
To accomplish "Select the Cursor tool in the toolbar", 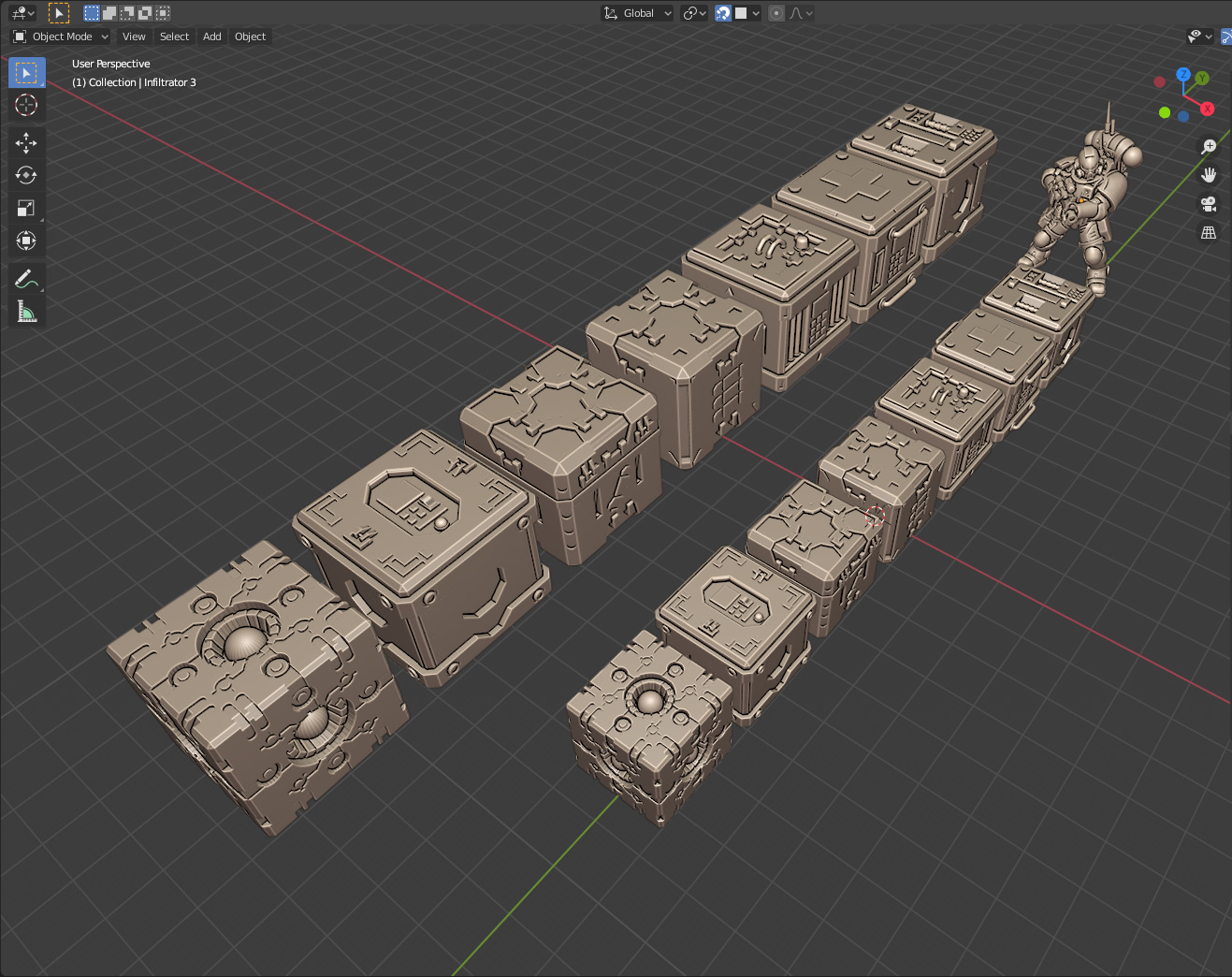I will tap(26, 105).
